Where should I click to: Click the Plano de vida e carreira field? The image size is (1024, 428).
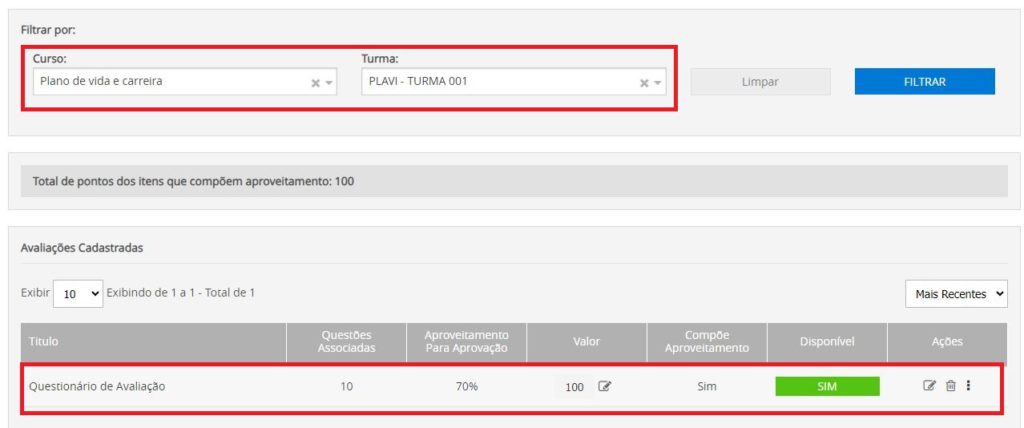pyautogui.click(x=170, y=82)
